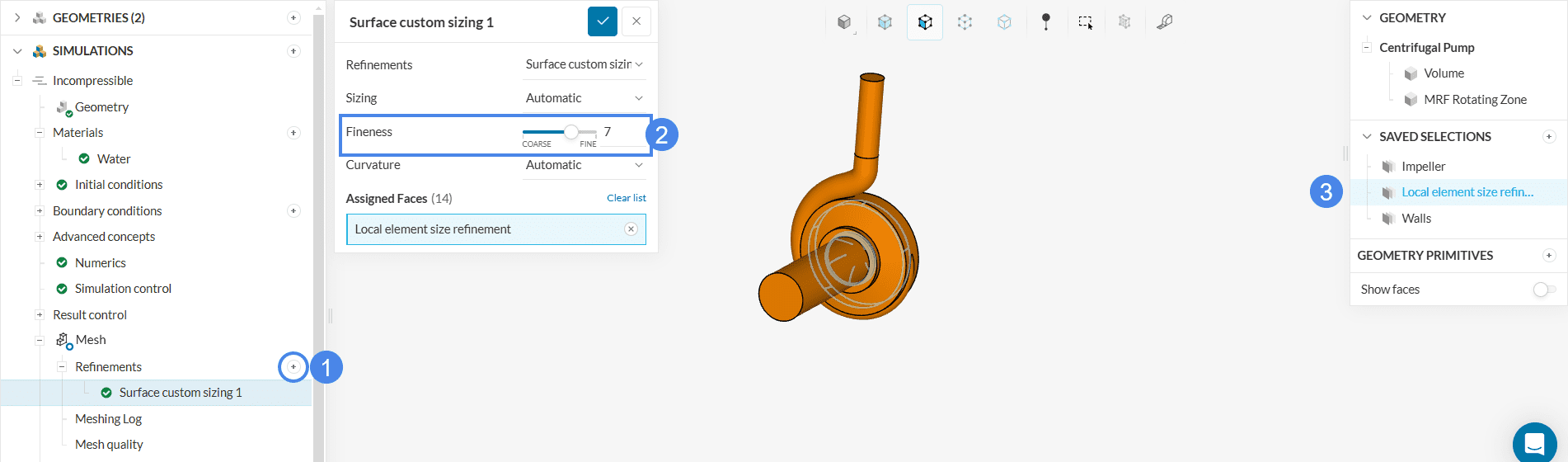Open the Meshing Log item
This screenshot has width=1568, height=462.
tap(108, 419)
